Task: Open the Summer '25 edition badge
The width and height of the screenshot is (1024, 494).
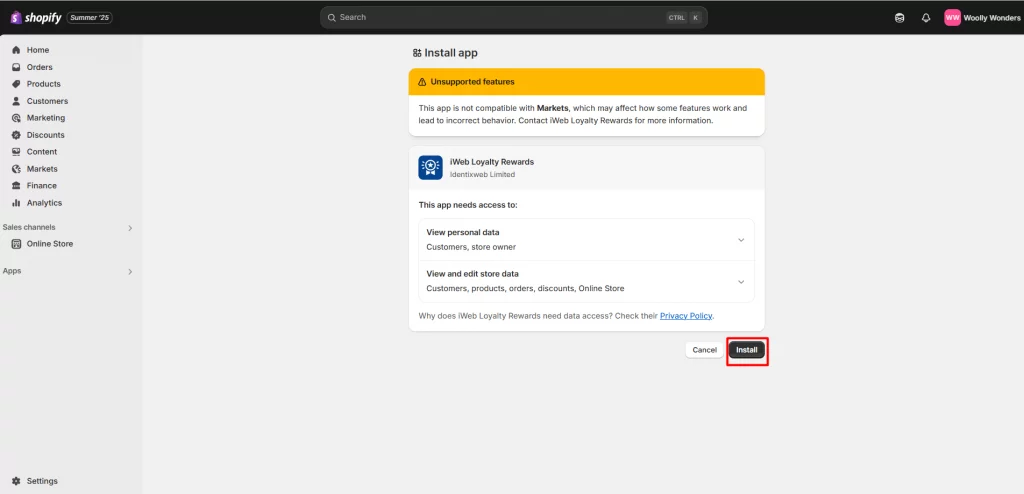Action: [x=89, y=18]
